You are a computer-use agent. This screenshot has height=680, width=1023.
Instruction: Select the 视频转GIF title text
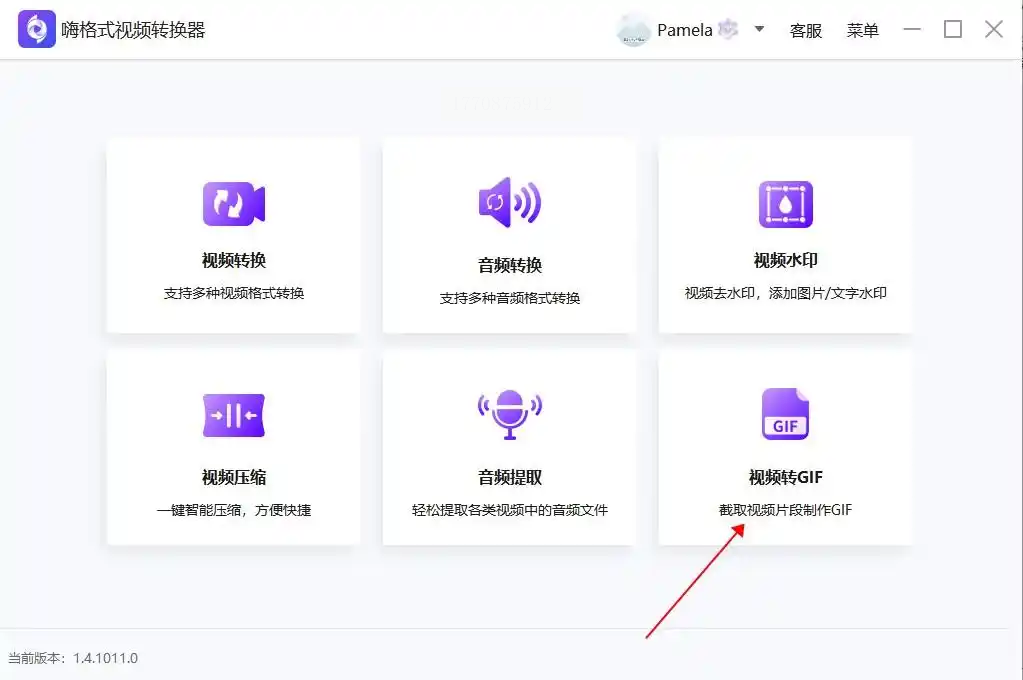(786, 478)
